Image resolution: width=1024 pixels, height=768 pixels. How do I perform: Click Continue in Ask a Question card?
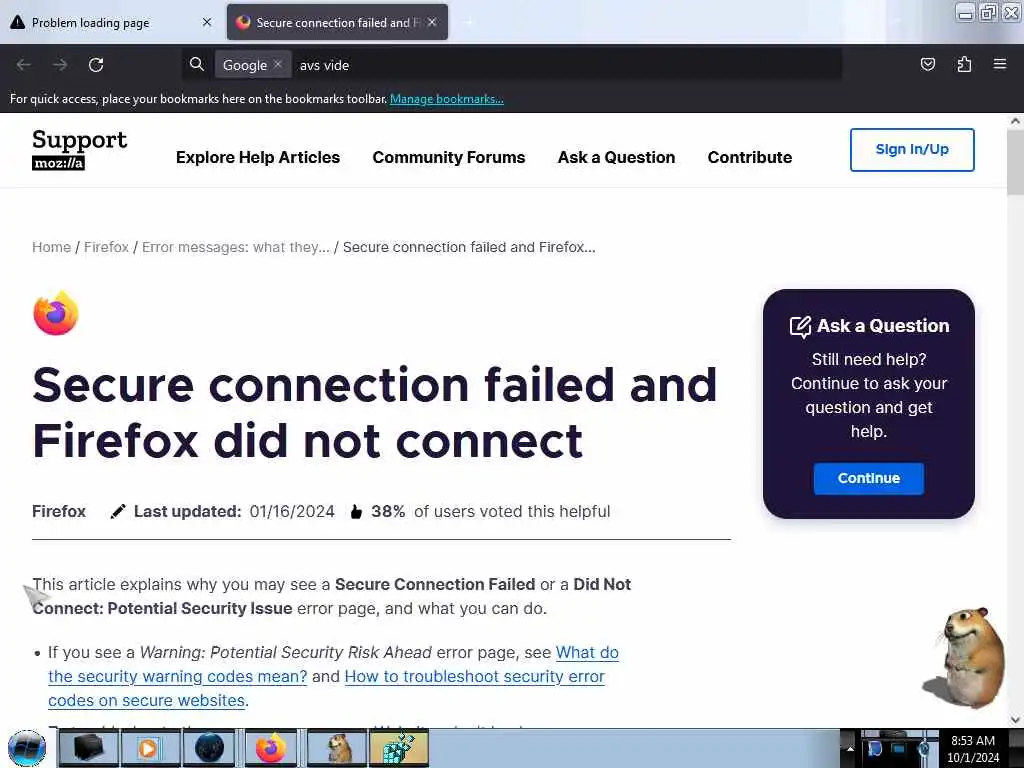[869, 478]
